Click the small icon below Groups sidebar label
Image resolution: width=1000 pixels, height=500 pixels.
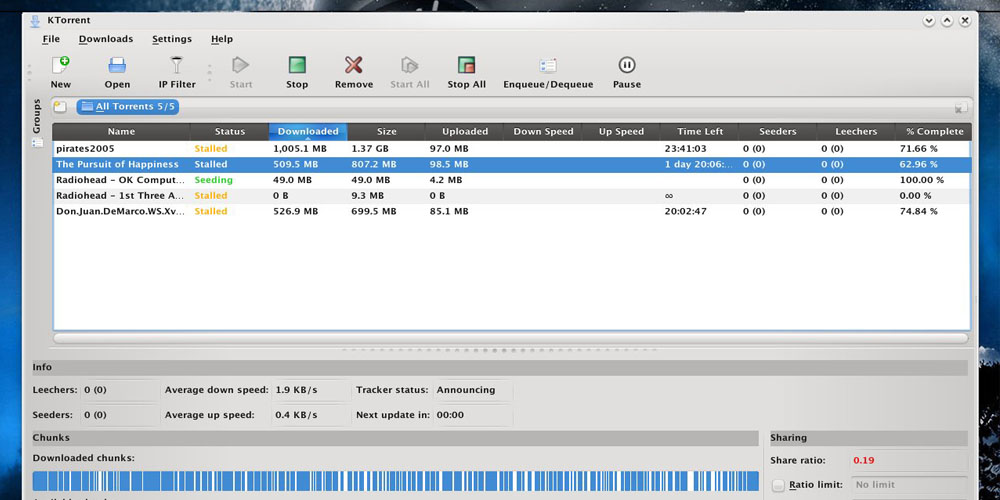37,143
